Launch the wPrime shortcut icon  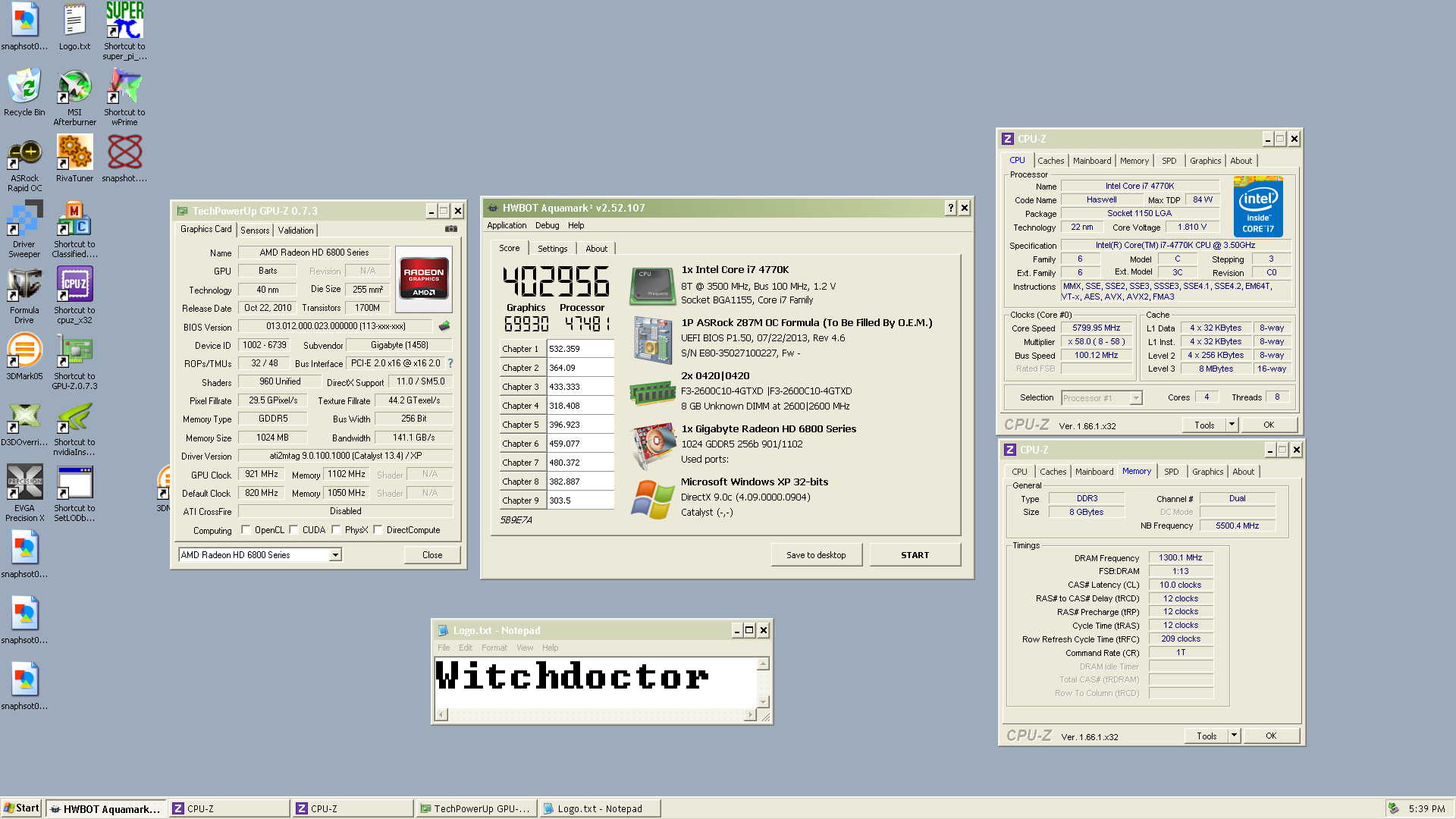point(124,98)
